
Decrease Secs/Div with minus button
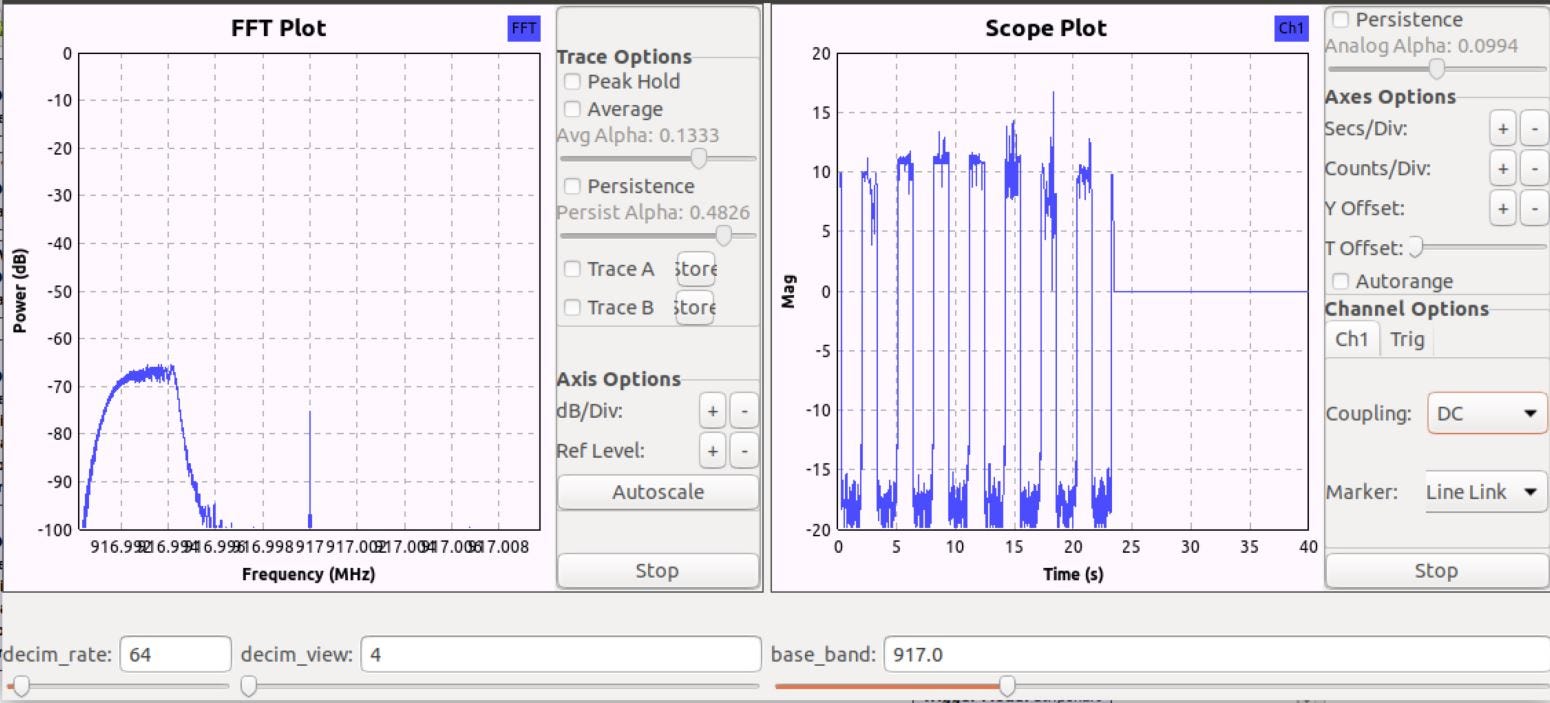coord(1535,129)
